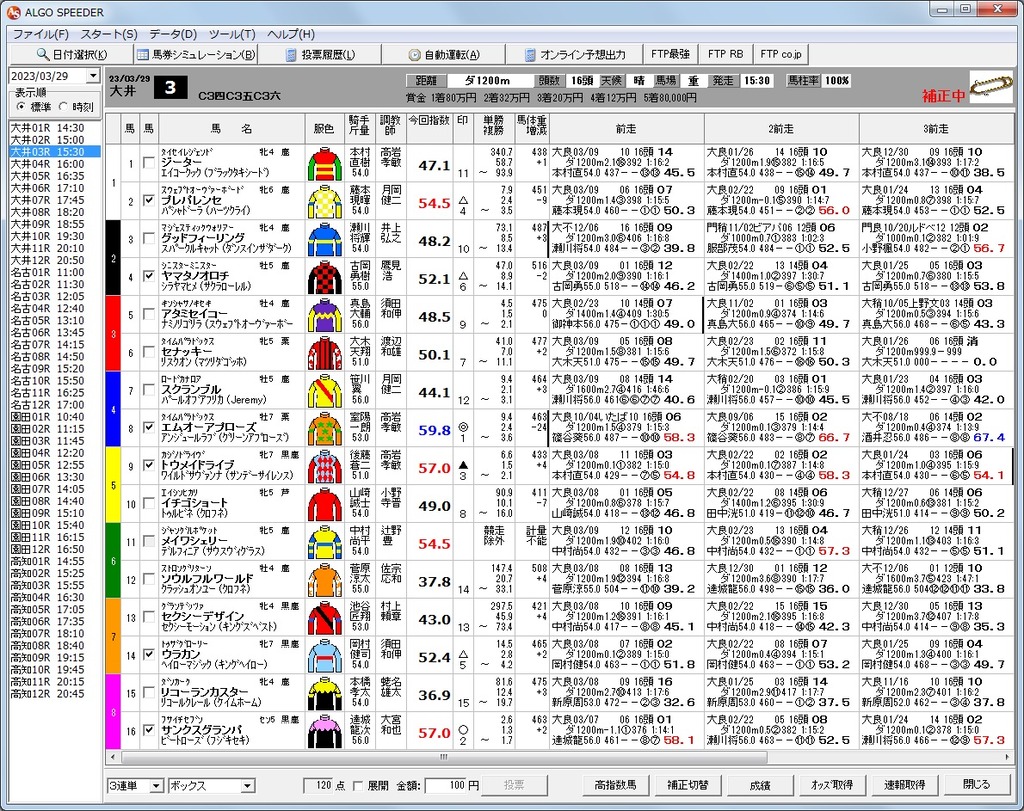Select the 時刻 display order radio button
The width and height of the screenshot is (1024, 811).
(63, 106)
